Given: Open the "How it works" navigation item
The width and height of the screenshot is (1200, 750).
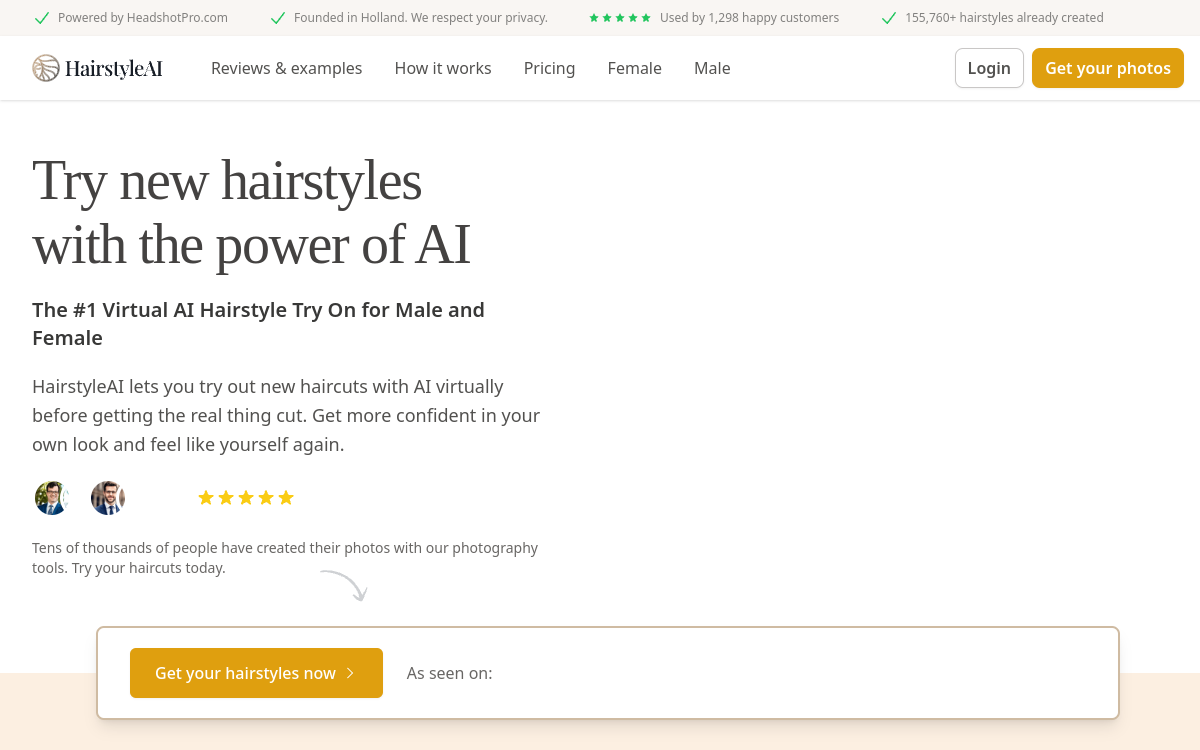Looking at the screenshot, I should [443, 68].
